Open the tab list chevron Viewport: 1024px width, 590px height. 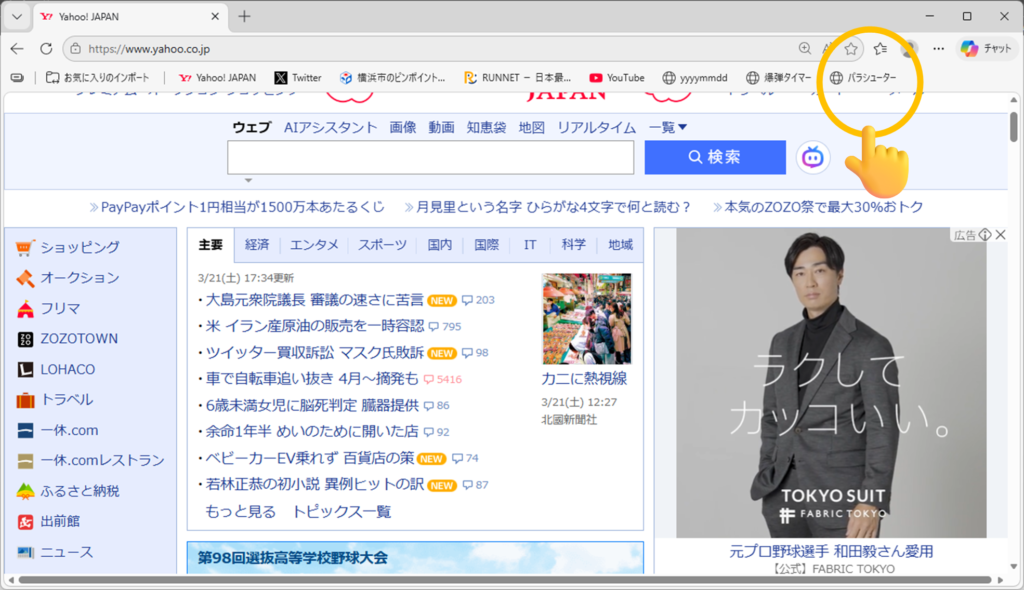16,16
